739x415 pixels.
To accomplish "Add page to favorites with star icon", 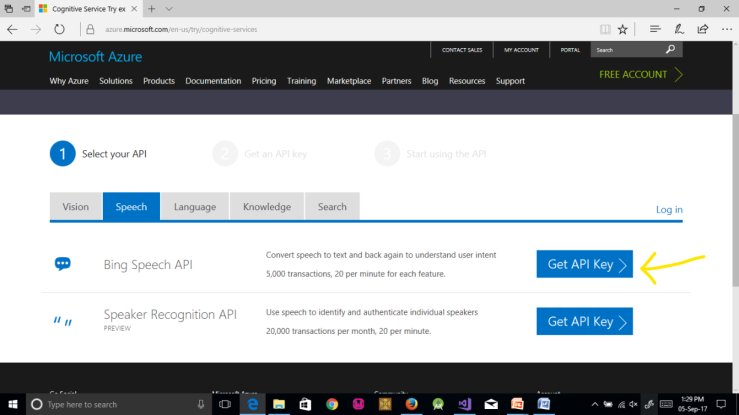I will click(x=623, y=29).
